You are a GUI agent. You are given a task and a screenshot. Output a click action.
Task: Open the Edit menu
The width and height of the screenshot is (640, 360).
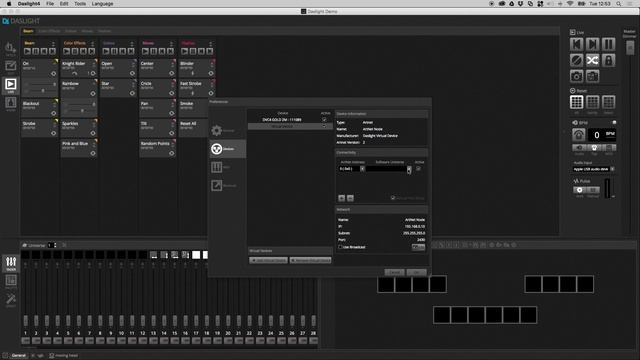(64, 4)
